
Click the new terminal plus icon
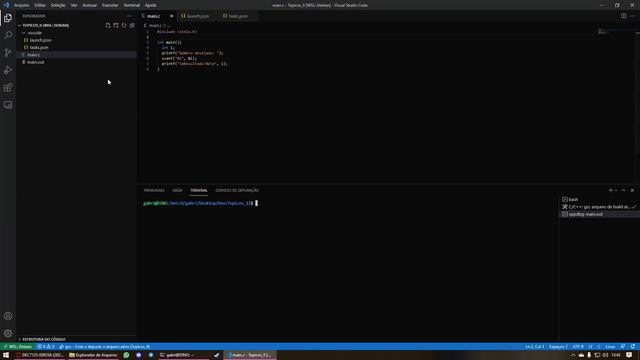611,190
